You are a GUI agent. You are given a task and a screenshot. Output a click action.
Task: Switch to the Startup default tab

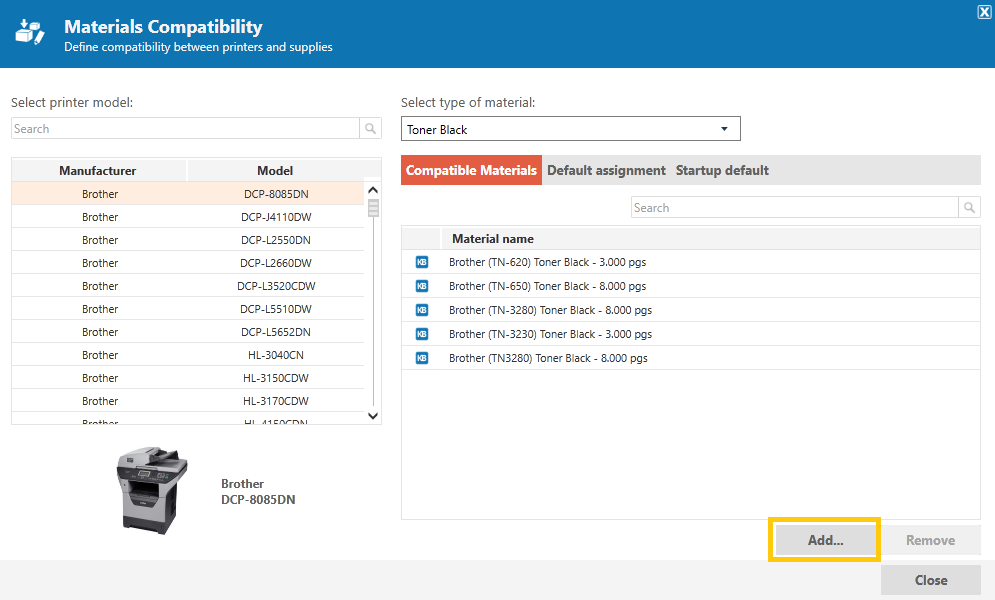tap(722, 170)
